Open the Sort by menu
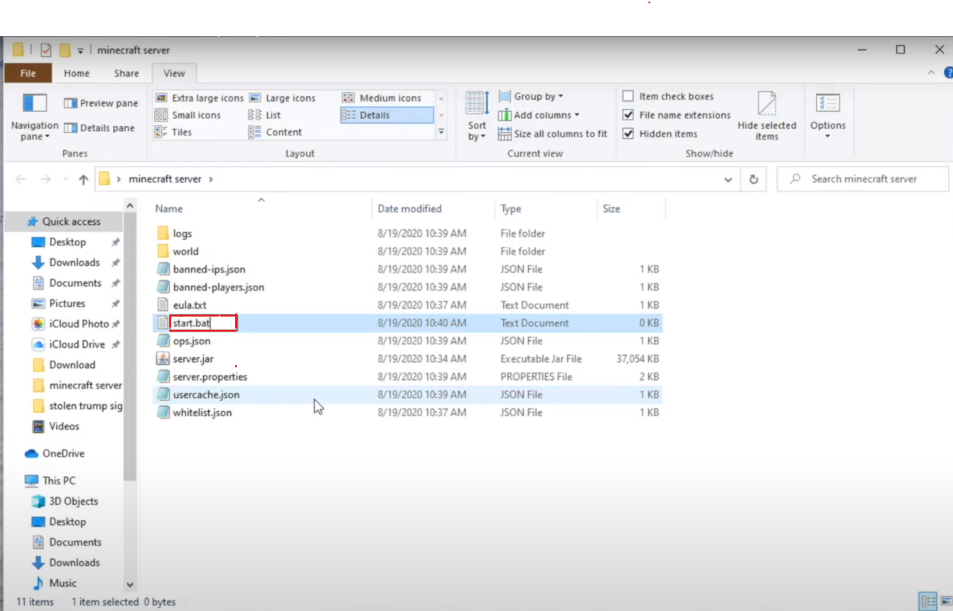This screenshot has height=611, width=953. (x=477, y=116)
